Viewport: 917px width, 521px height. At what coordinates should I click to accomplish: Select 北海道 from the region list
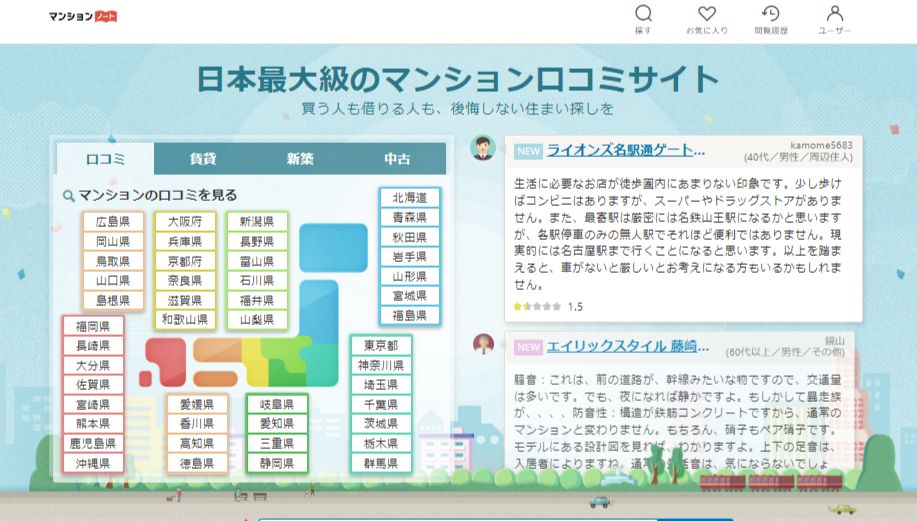(x=409, y=198)
